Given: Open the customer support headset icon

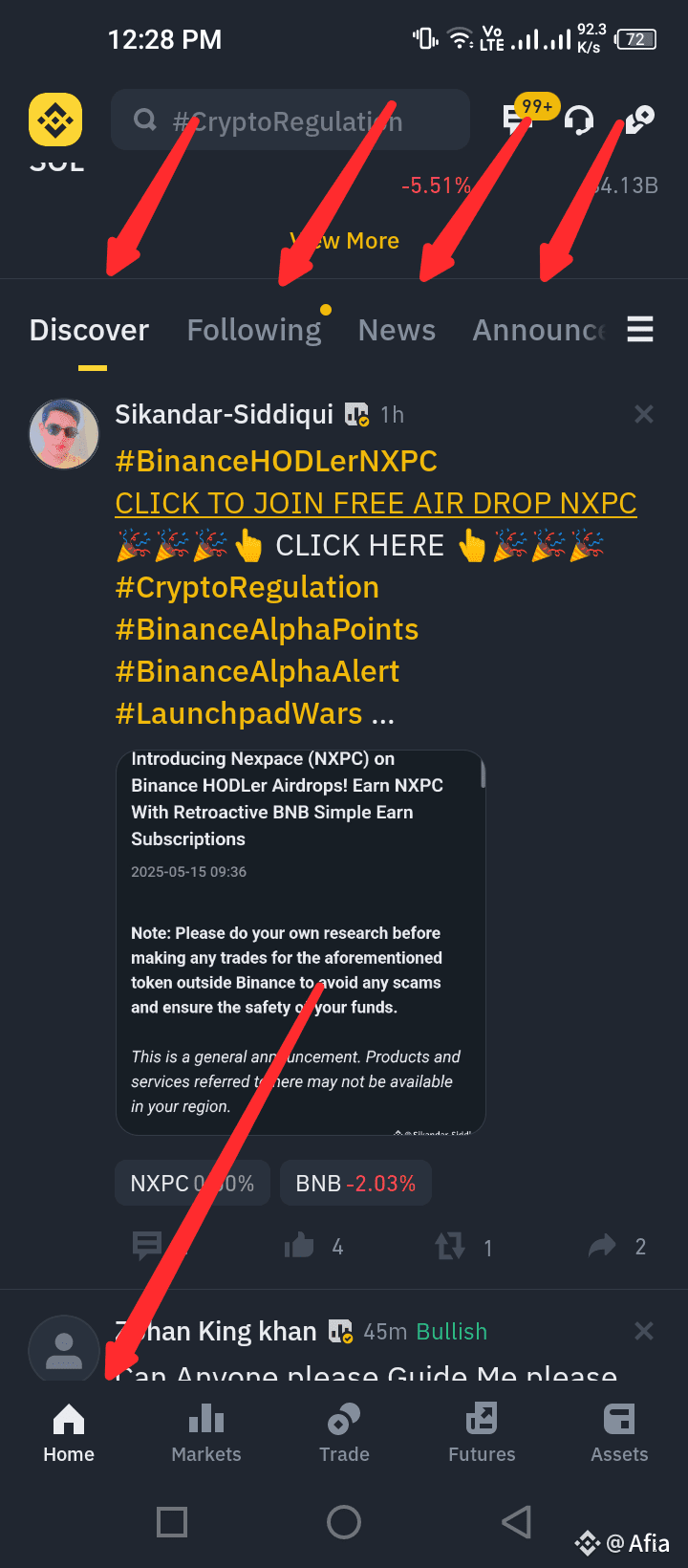Looking at the screenshot, I should (x=579, y=120).
